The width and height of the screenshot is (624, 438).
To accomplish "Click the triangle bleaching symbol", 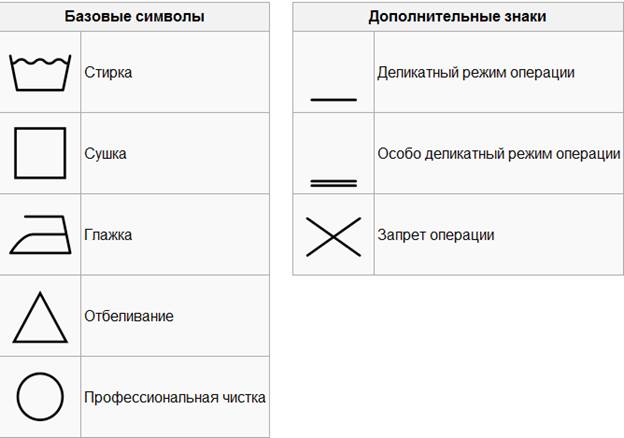I will point(40,317).
